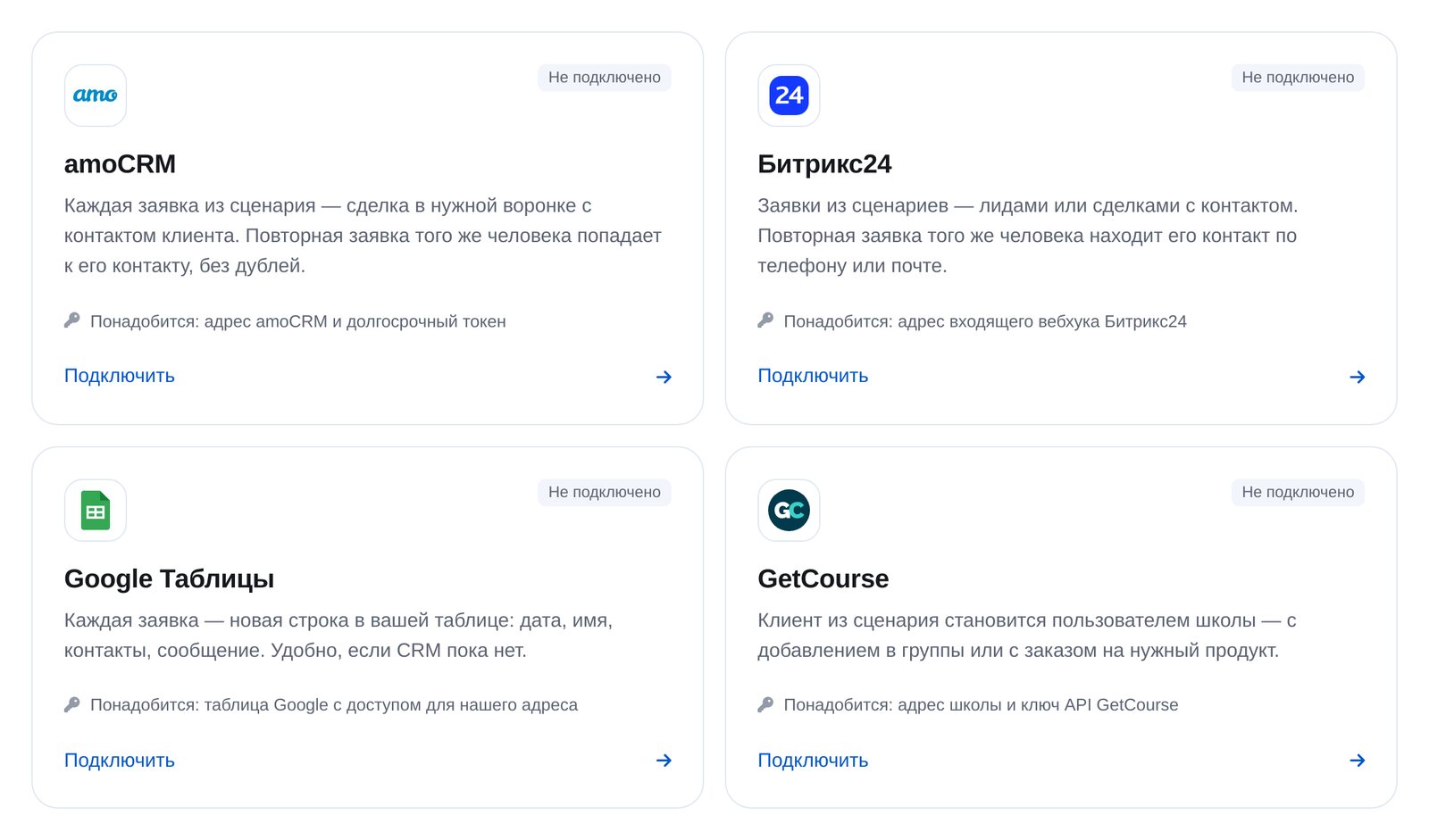The width and height of the screenshot is (1429, 840).
Task: Click Google Таблицы's "Не подключено" status badge
Action: tap(605, 492)
